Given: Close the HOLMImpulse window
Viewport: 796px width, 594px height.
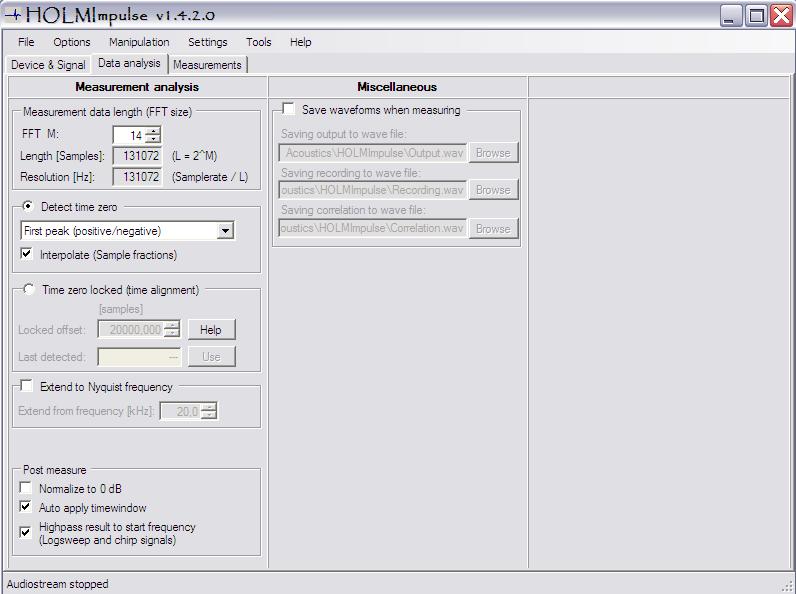Looking at the screenshot, I should (781, 16).
